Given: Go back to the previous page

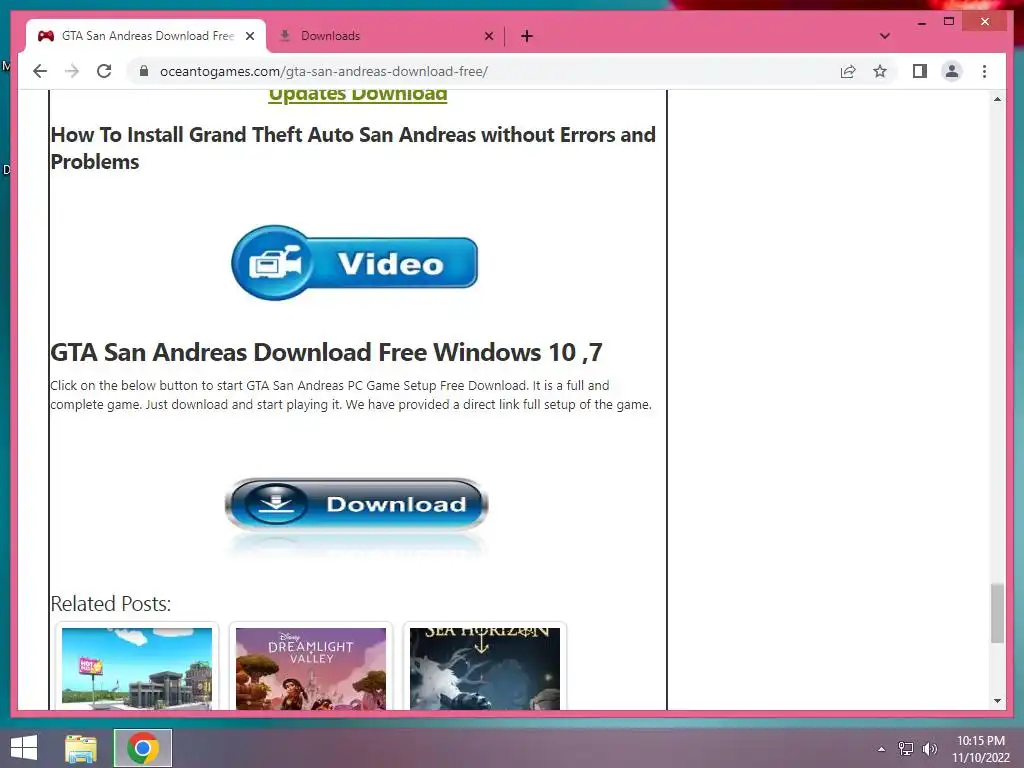Looking at the screenshot, I should pyautogui.click(x=40, y=71).
